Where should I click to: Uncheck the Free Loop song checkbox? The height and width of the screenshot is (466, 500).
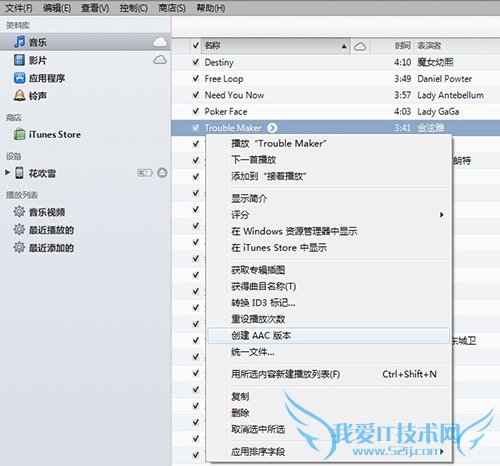196,79
